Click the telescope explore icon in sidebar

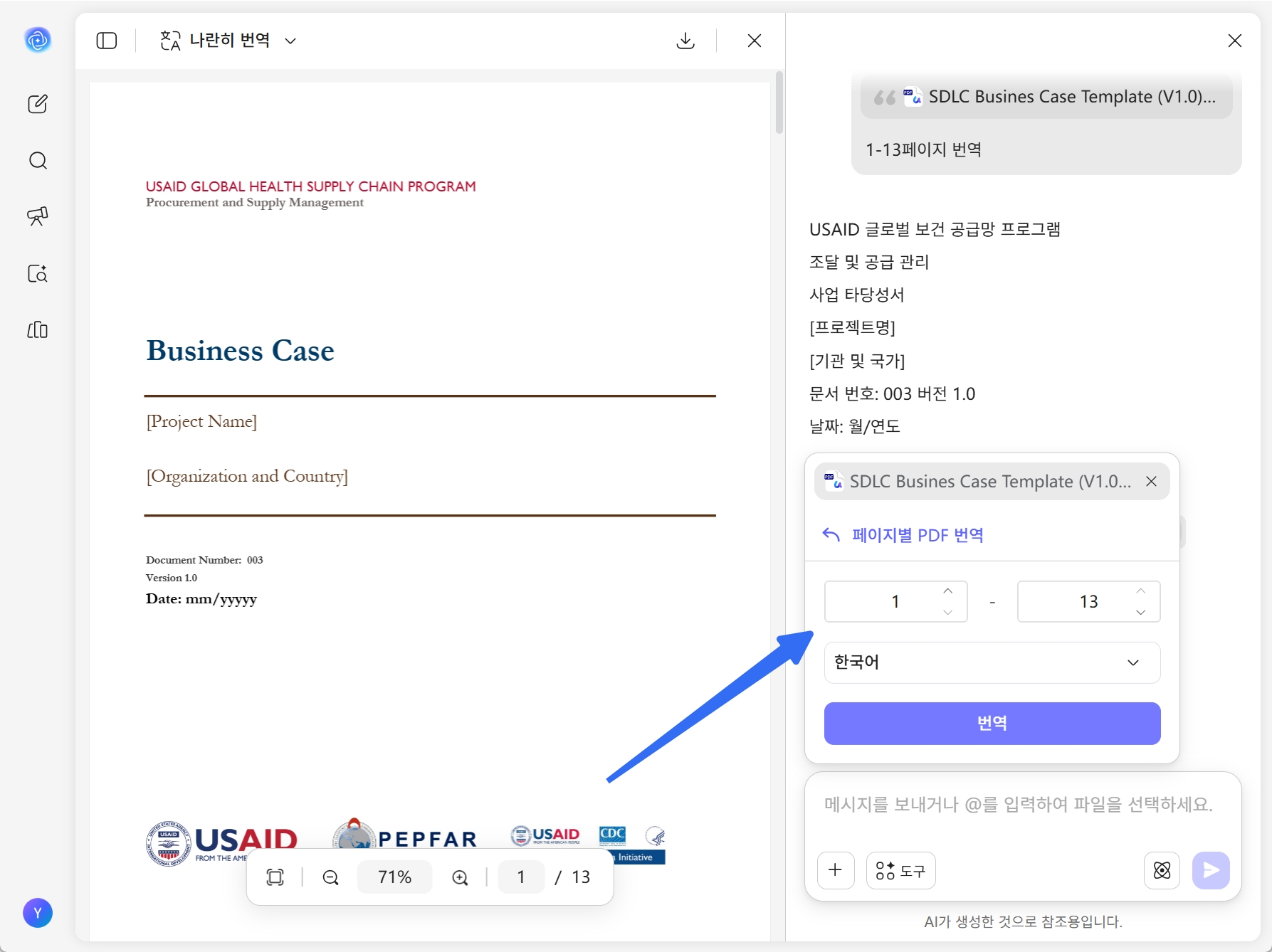(38, 216)
